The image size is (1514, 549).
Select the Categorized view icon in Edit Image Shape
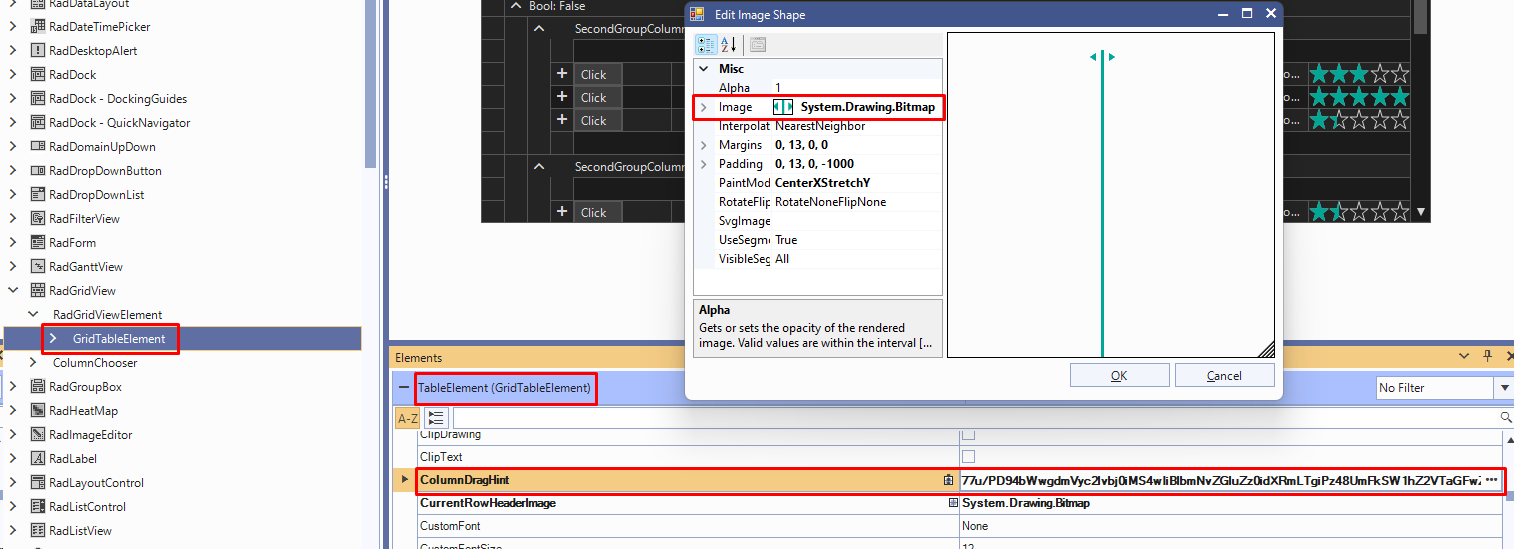706,44
